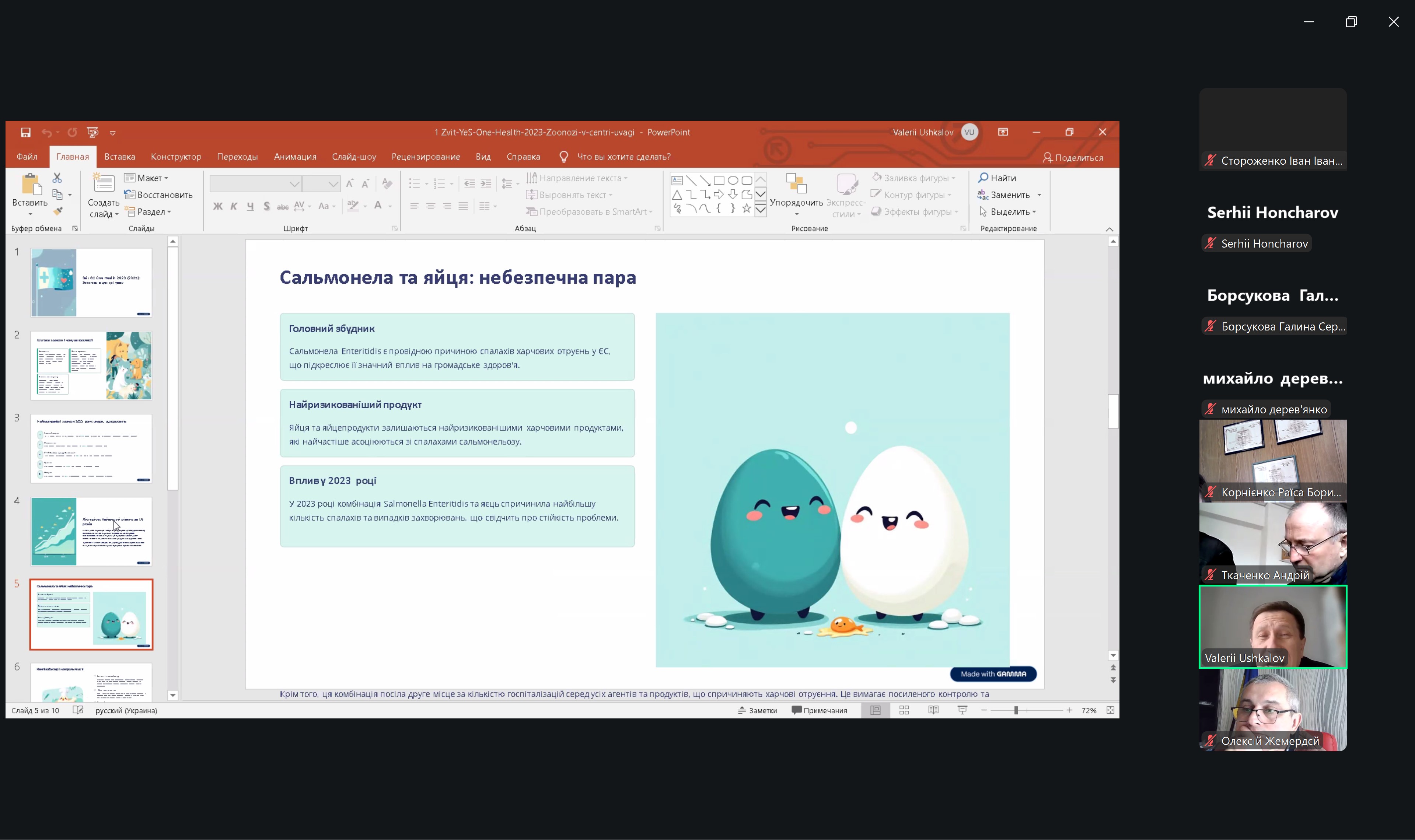Switch to Slide Sorter view icon
The width and height of the screenshot is (1415, 840).
[904, 710]
